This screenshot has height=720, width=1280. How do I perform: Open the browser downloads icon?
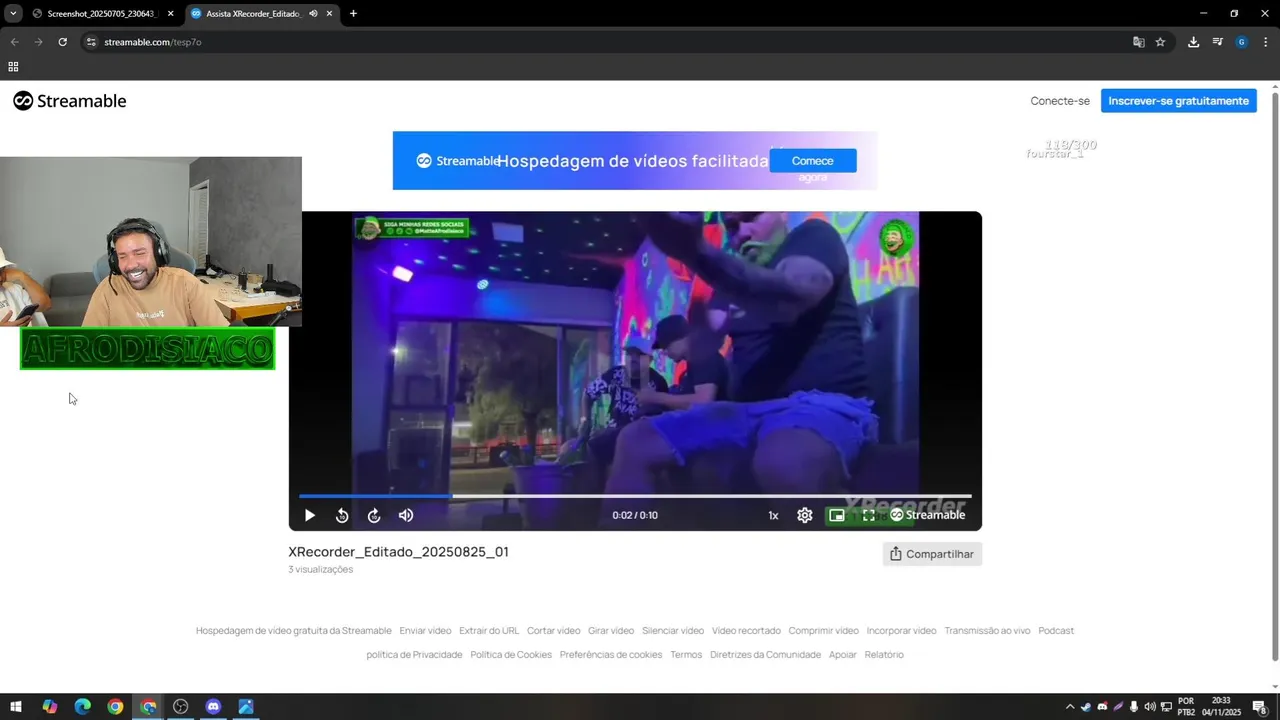[x=1193, y=42]
